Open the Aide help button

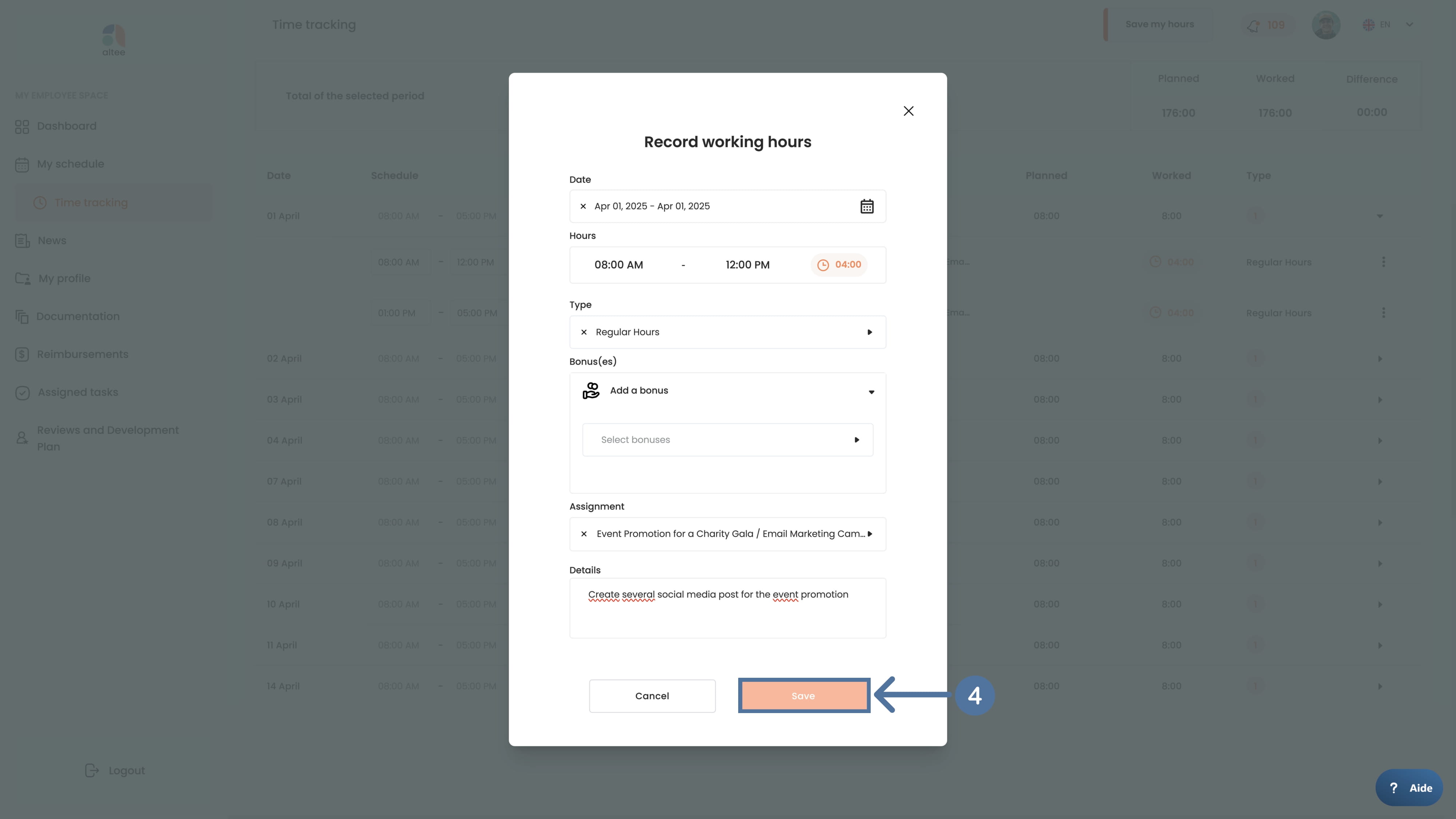coord(1409,788)
